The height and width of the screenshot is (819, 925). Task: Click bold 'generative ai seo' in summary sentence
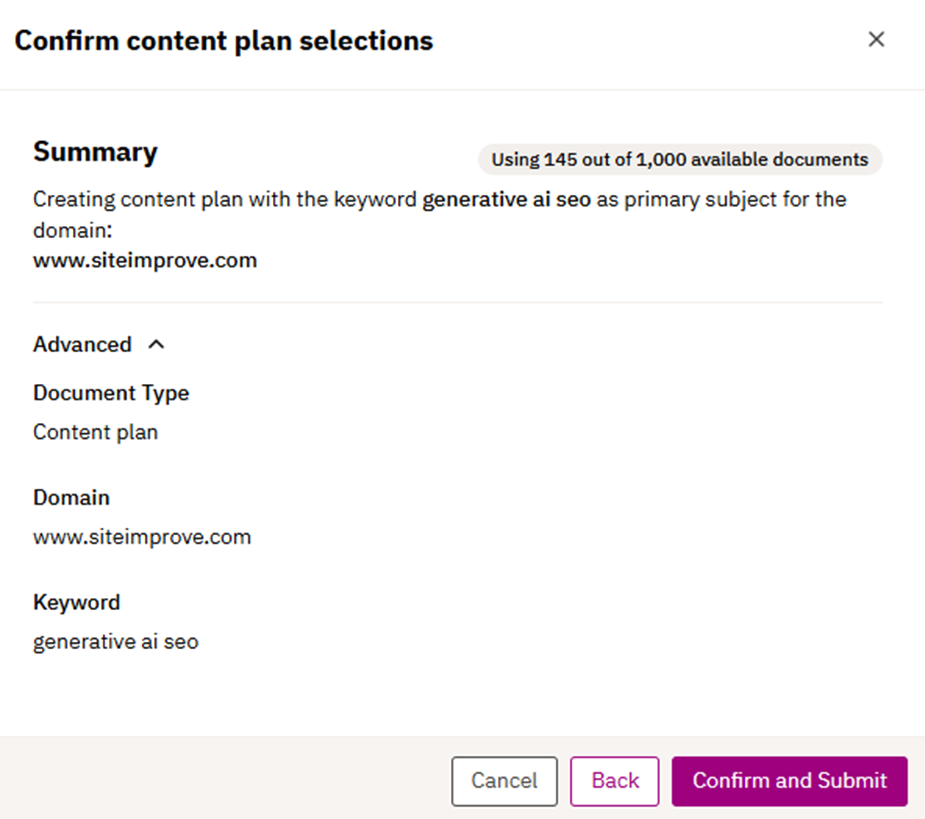coord(506,199)
